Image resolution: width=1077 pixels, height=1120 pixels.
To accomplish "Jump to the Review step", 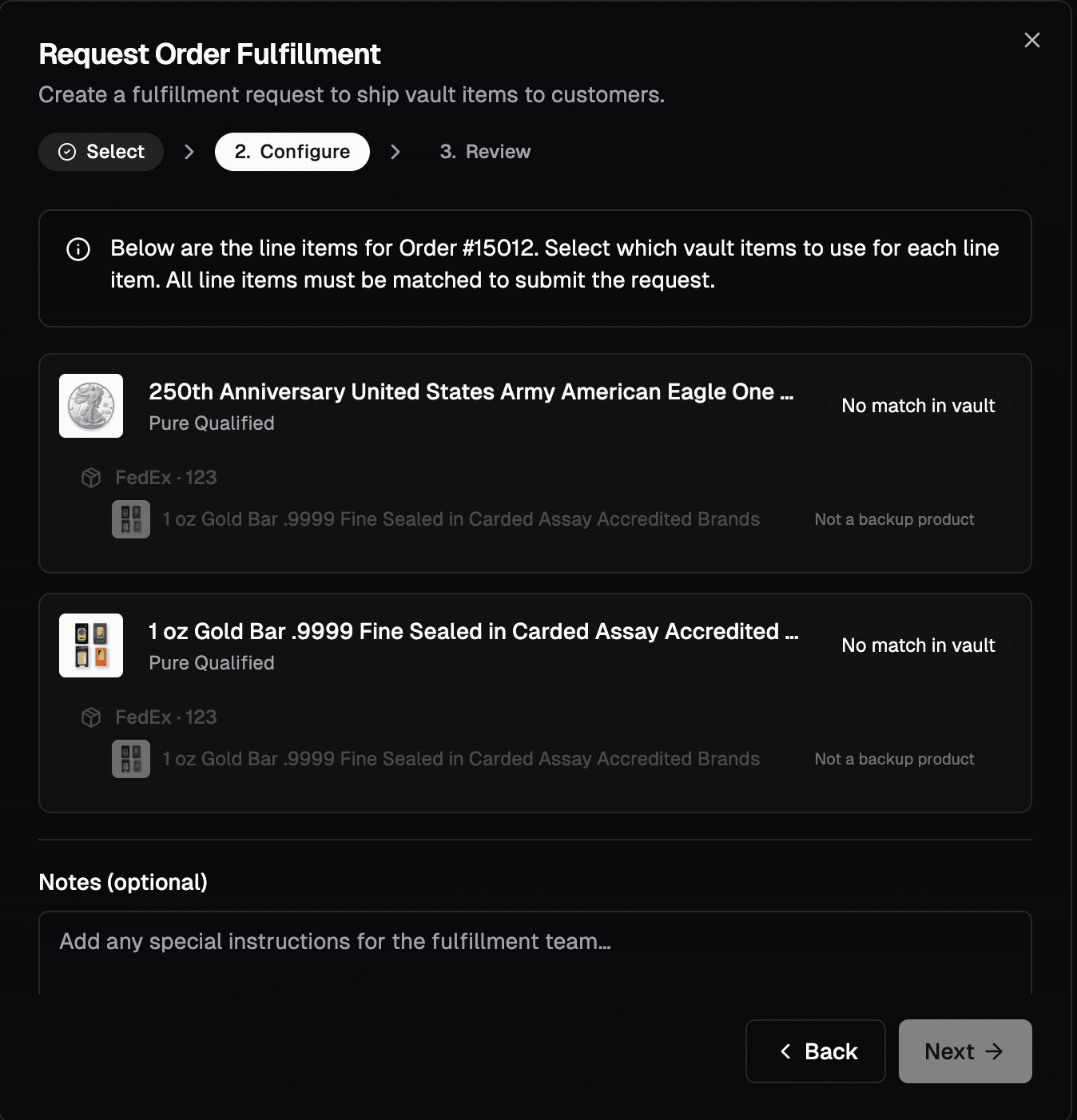I will coord(485,152).
